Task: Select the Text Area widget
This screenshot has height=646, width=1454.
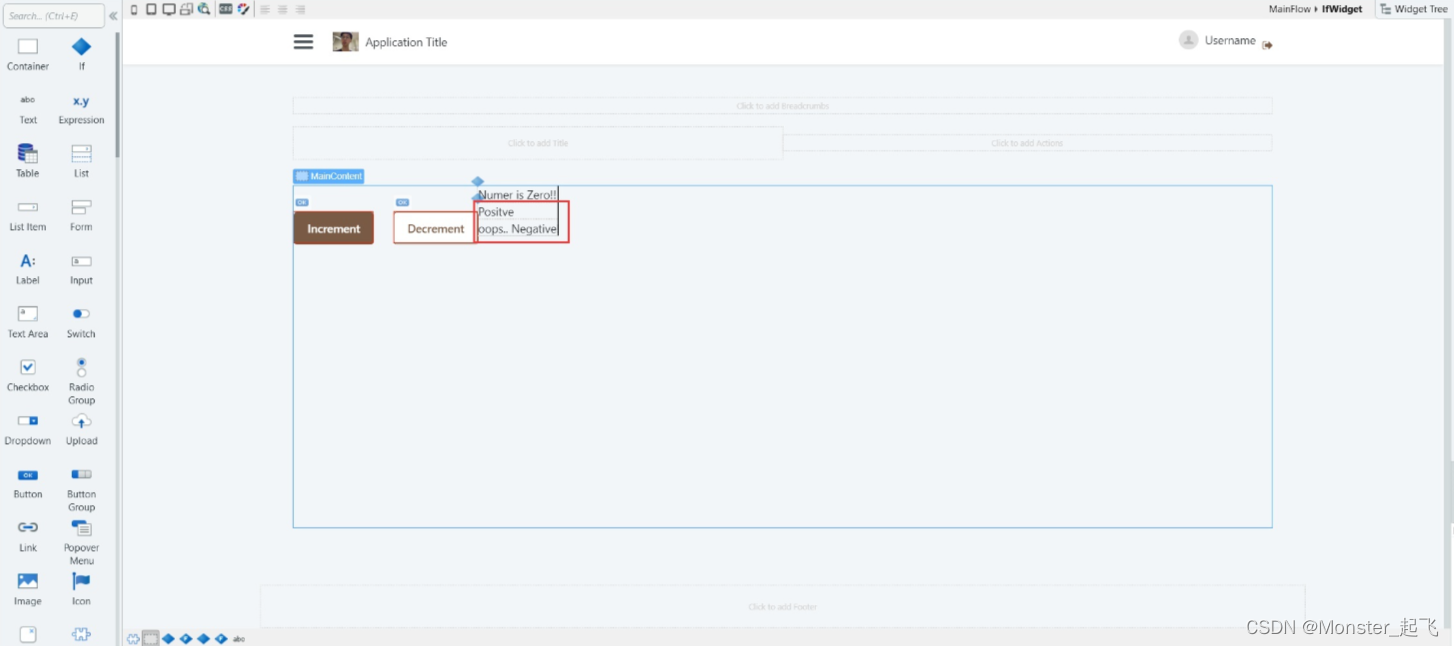Action: [28, 322]
